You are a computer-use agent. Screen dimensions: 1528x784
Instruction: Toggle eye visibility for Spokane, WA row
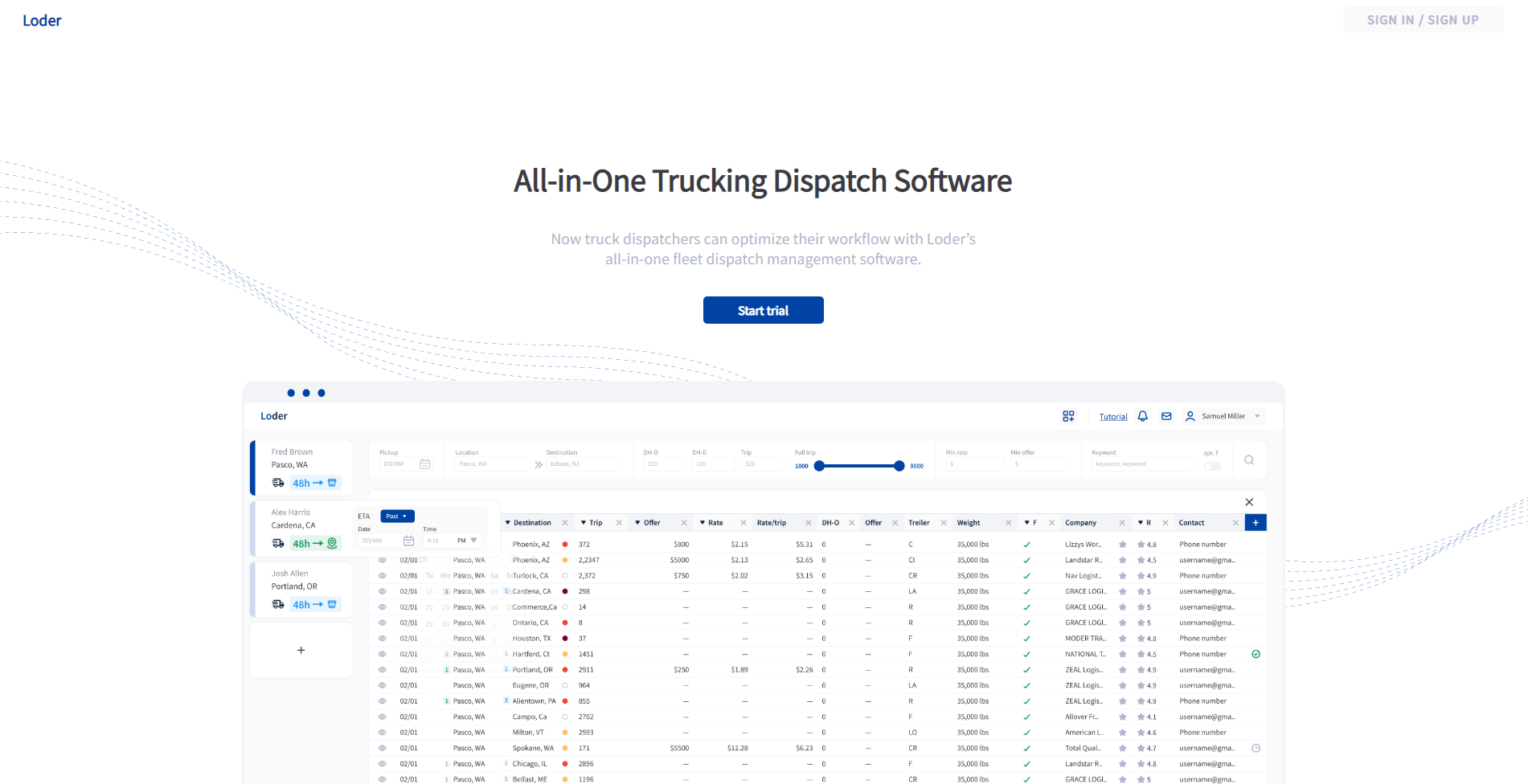click(x=383, y=748)
